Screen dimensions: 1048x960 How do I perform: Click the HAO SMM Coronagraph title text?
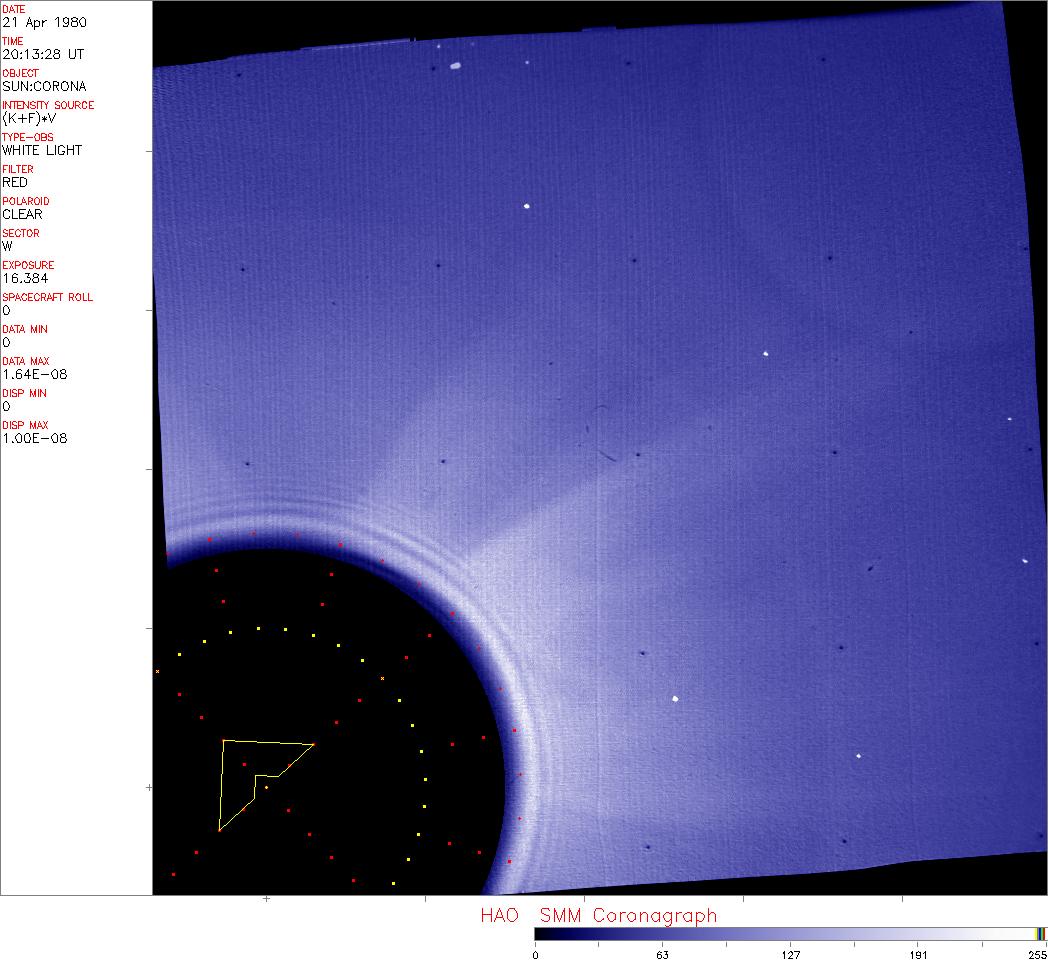[x=598, y=915]
